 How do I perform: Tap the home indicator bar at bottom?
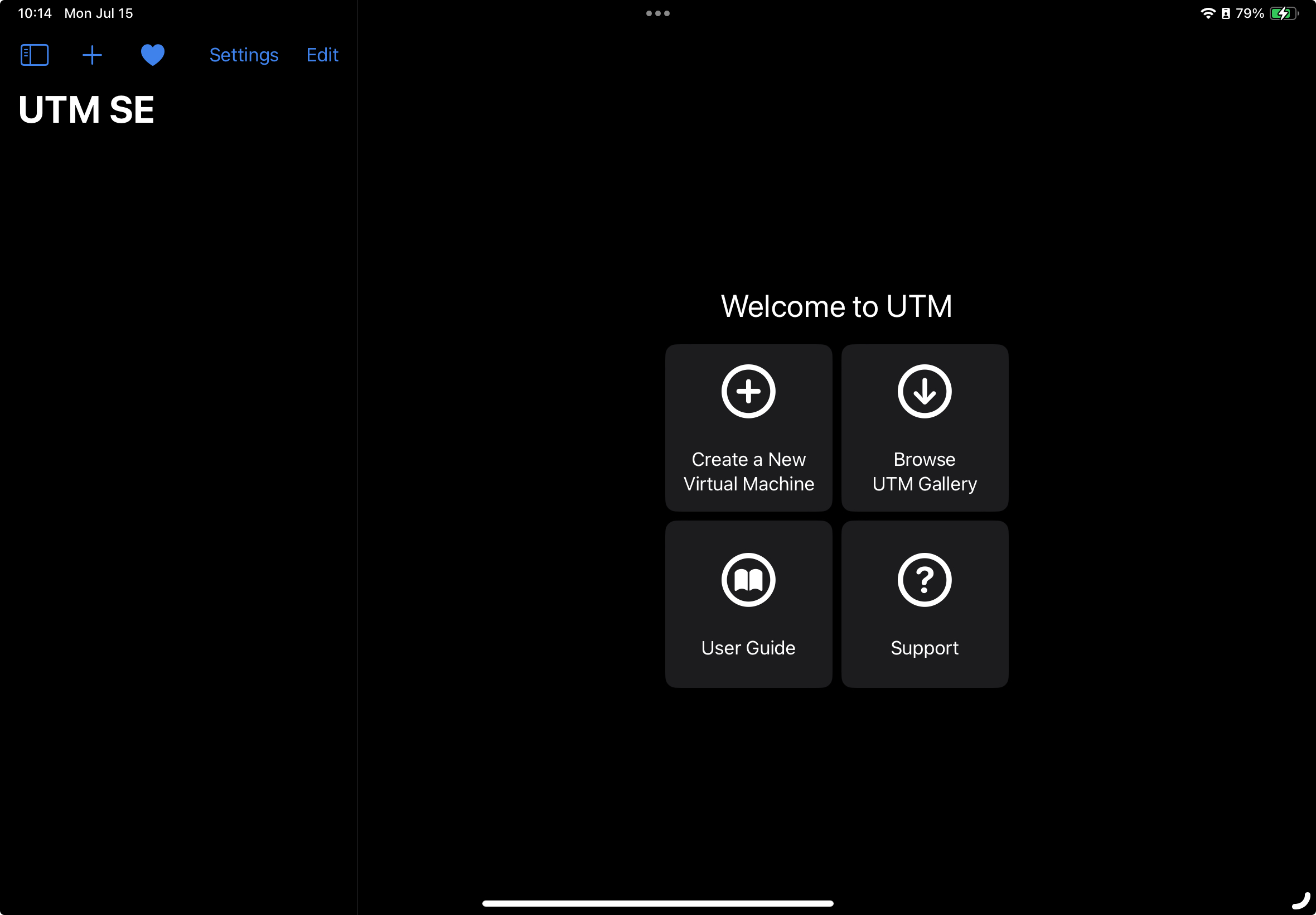tap(657, 903)
